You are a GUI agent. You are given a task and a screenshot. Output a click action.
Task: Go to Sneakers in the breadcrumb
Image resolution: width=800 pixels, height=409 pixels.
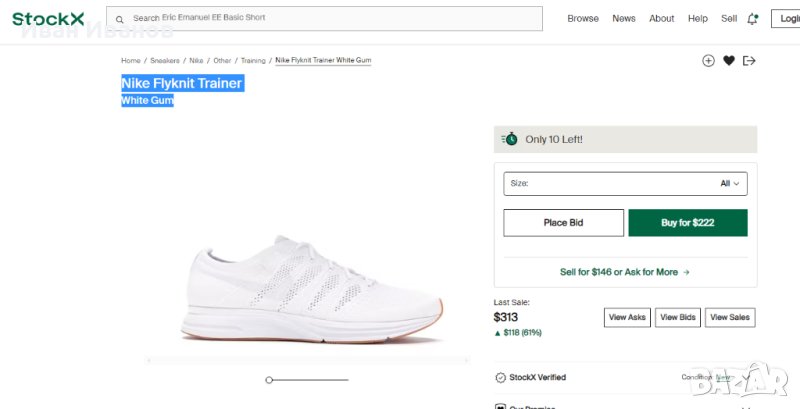click(x=165, y=61)
